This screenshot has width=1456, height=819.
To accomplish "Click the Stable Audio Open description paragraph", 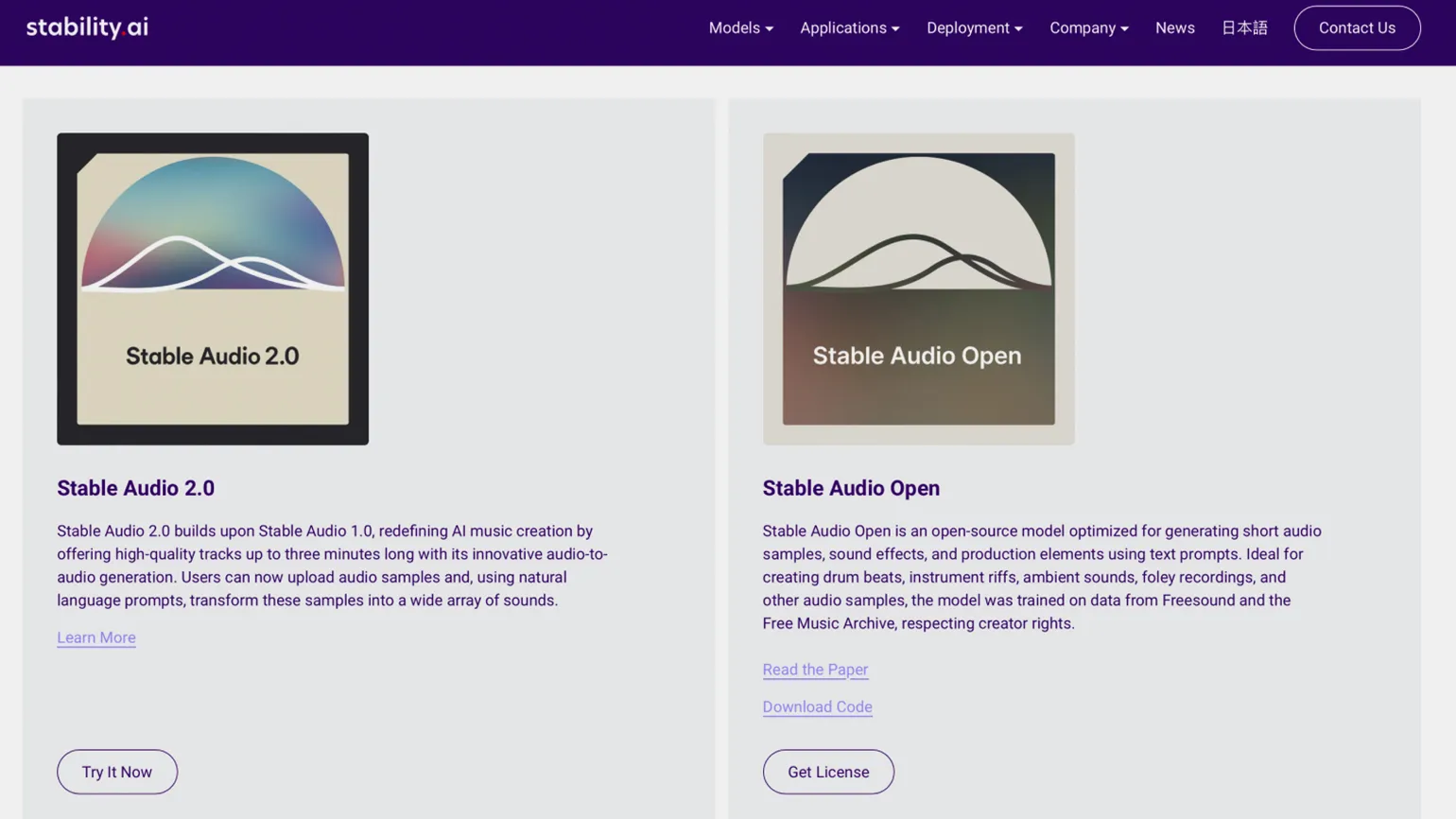I will pos(1040,577).
